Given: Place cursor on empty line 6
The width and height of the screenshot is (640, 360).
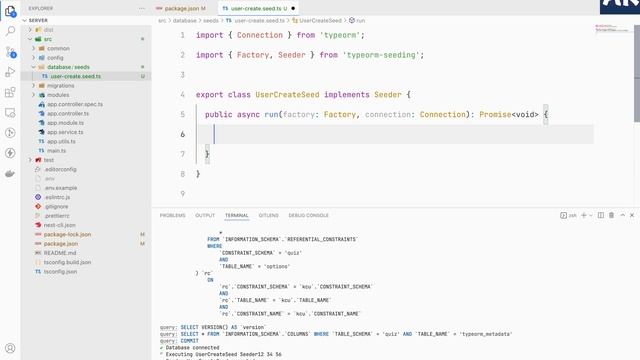Looking at the screenshot, I should 395,134.
